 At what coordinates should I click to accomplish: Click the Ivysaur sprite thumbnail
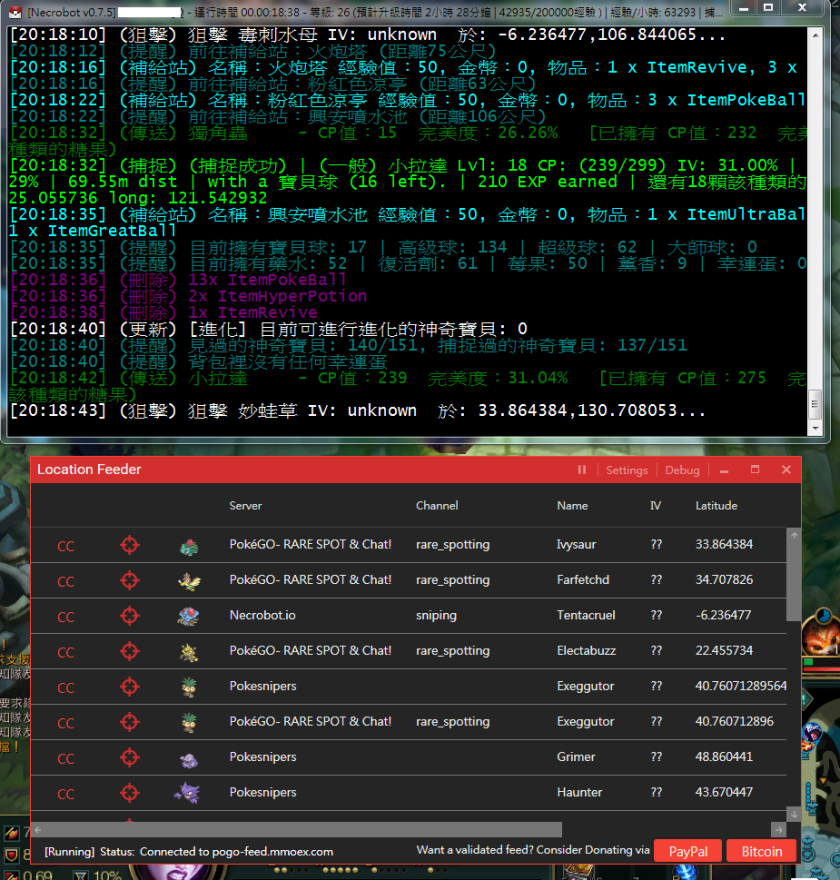coord(189,546)
